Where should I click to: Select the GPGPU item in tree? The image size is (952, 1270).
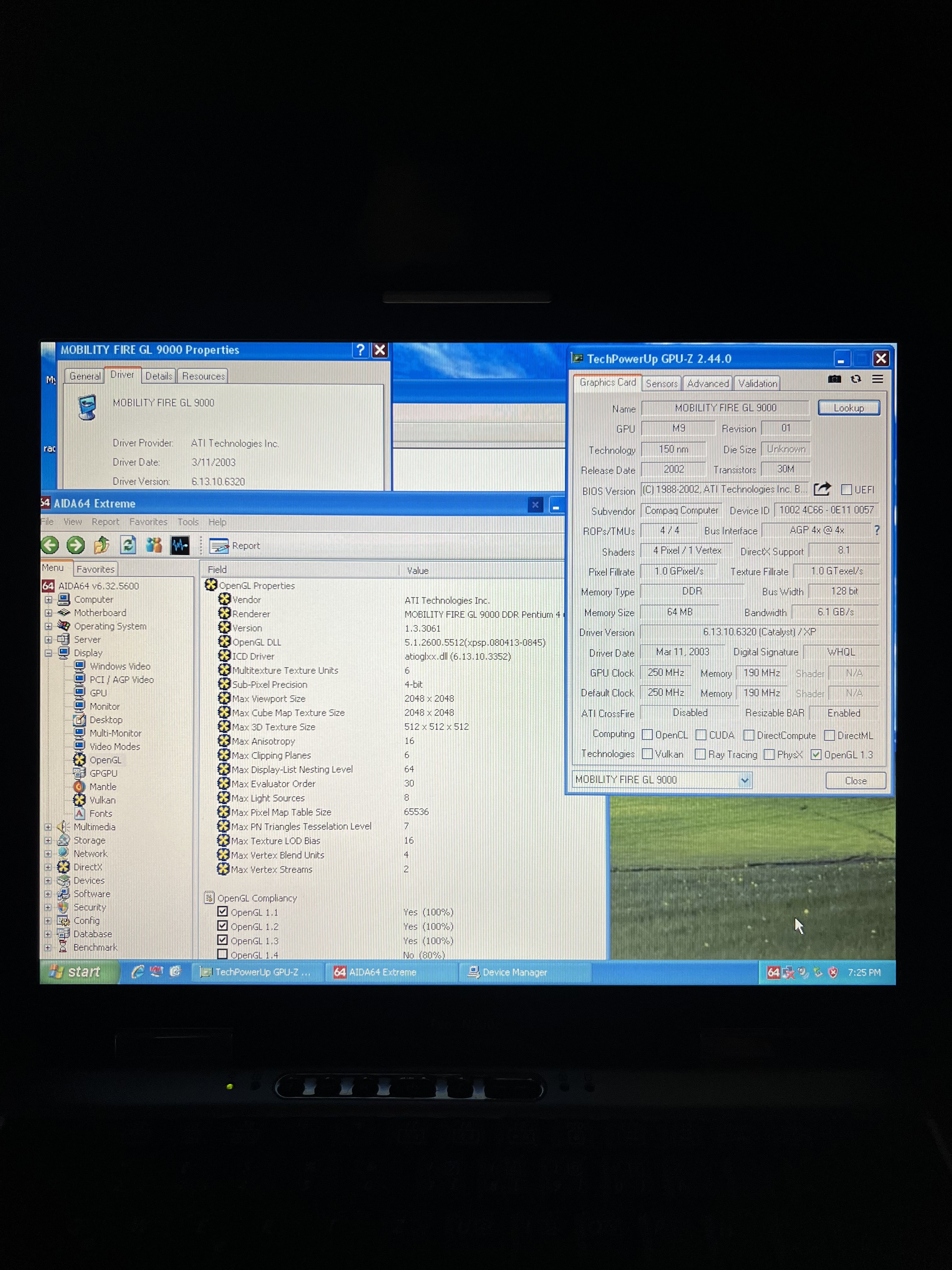pos(103,773)
